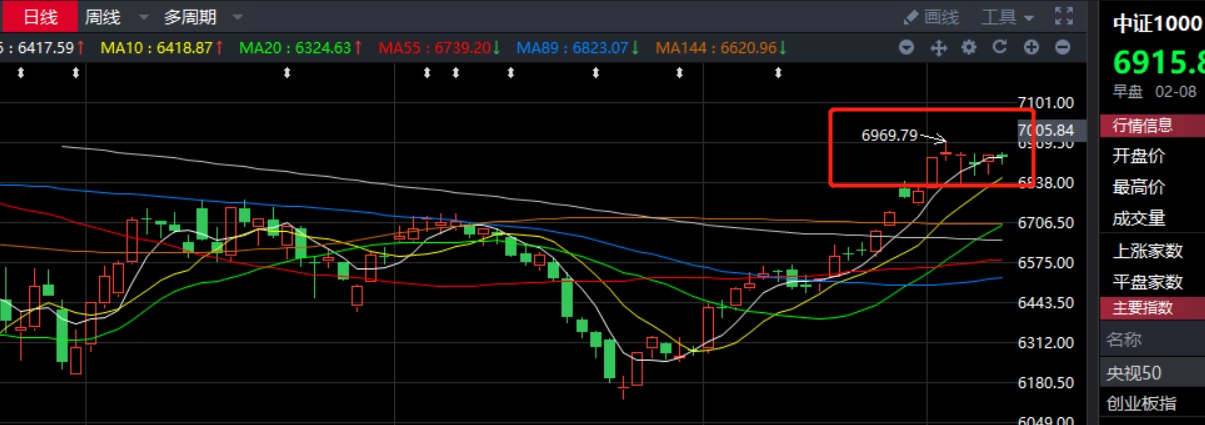Open the 工具 tools dropdown
The image size is (1205, 425).
1007,17
